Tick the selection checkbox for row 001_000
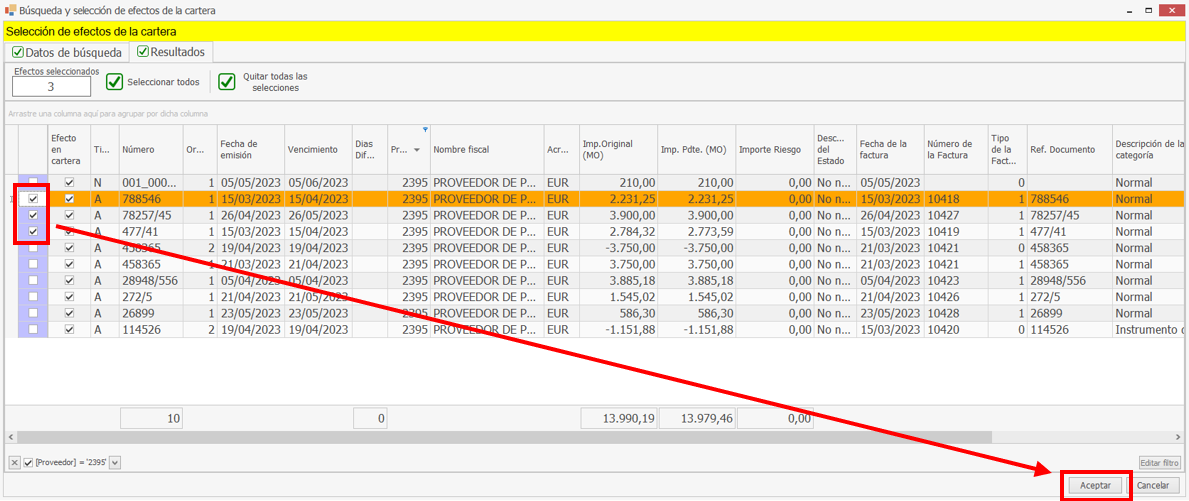 [33, 183]
